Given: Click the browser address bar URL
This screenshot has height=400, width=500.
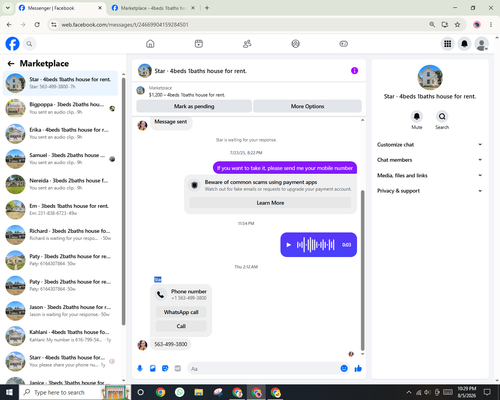Looking at the screenshot, I should [x=125, y=25].
